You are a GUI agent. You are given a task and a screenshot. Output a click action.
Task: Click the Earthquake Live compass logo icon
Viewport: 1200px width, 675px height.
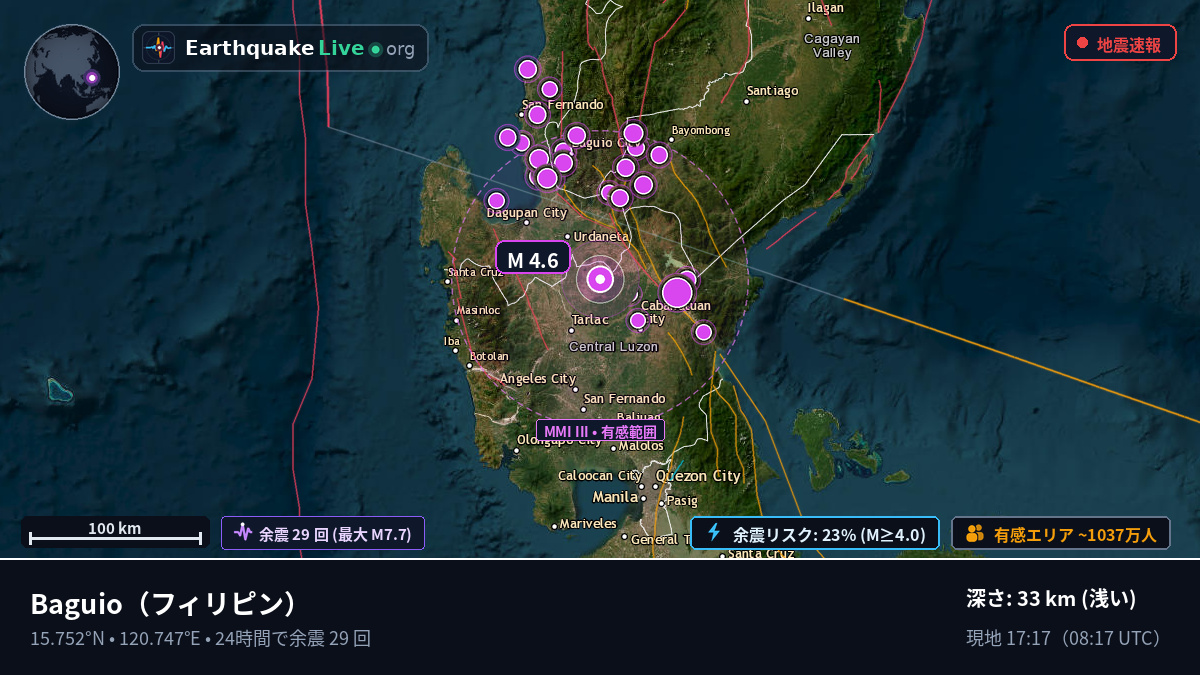[159, 48]
